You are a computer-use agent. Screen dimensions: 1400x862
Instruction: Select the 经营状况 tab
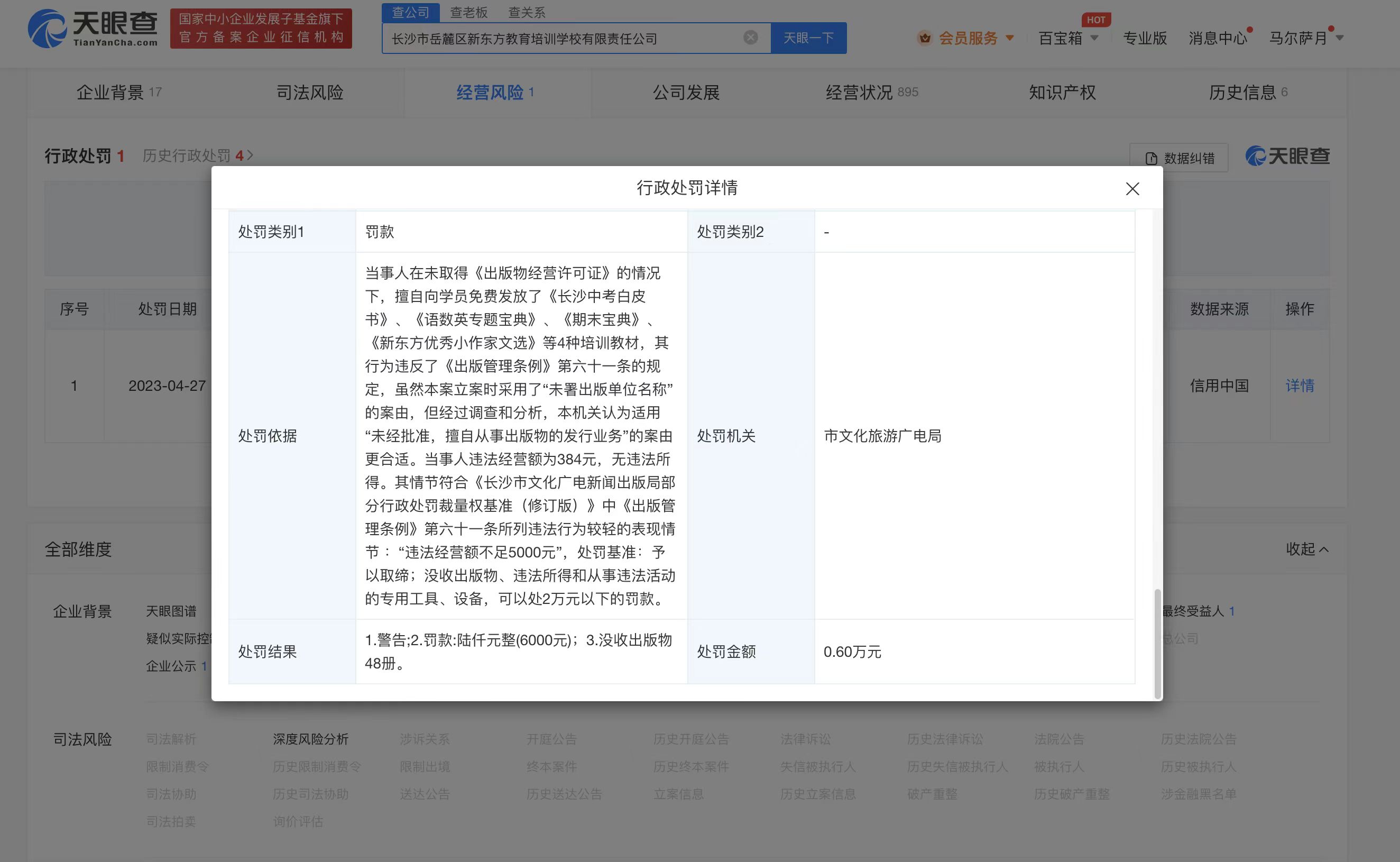coord(872,93)
